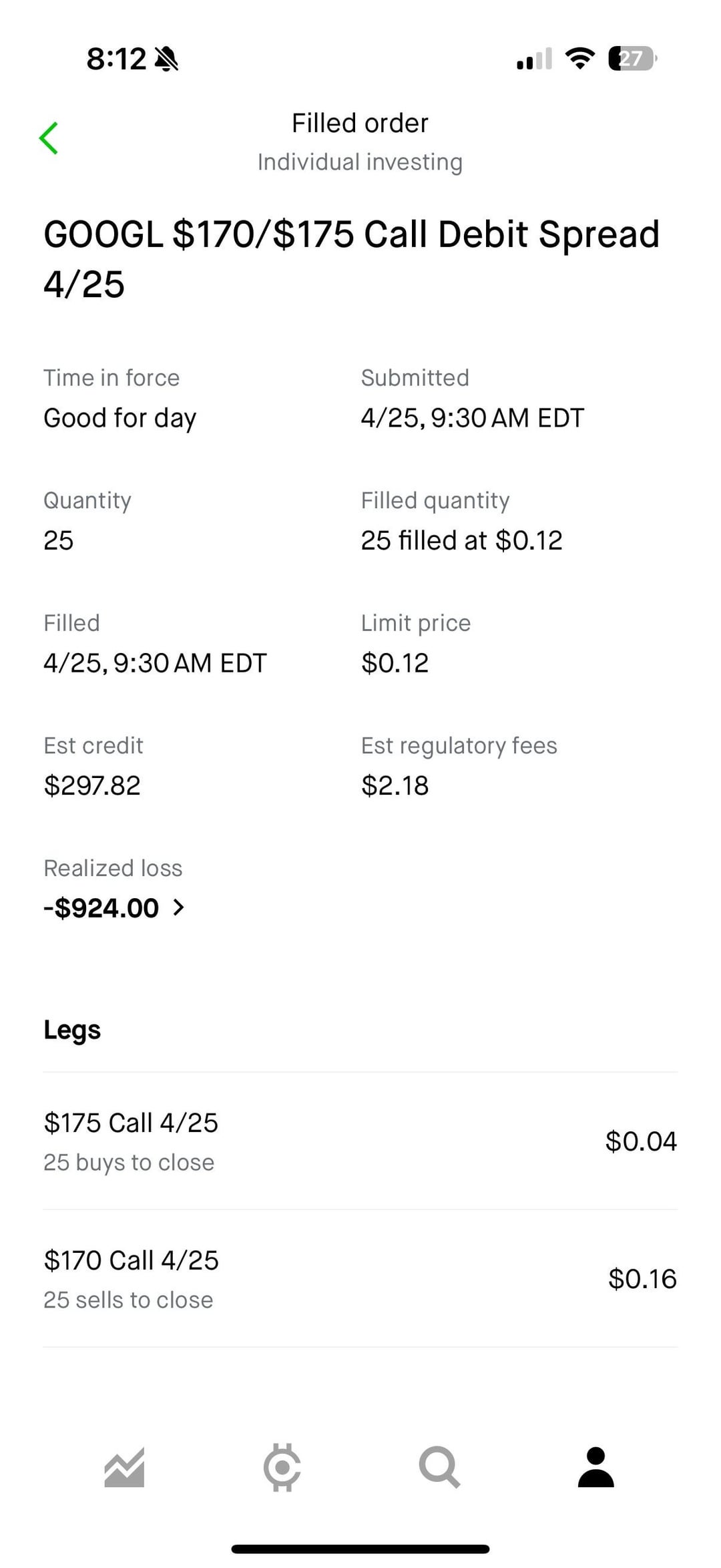The image size is (721, 1568).
Task: Tap the home indicator bar
Action: pyautogui.click(x=360, y=1549)
